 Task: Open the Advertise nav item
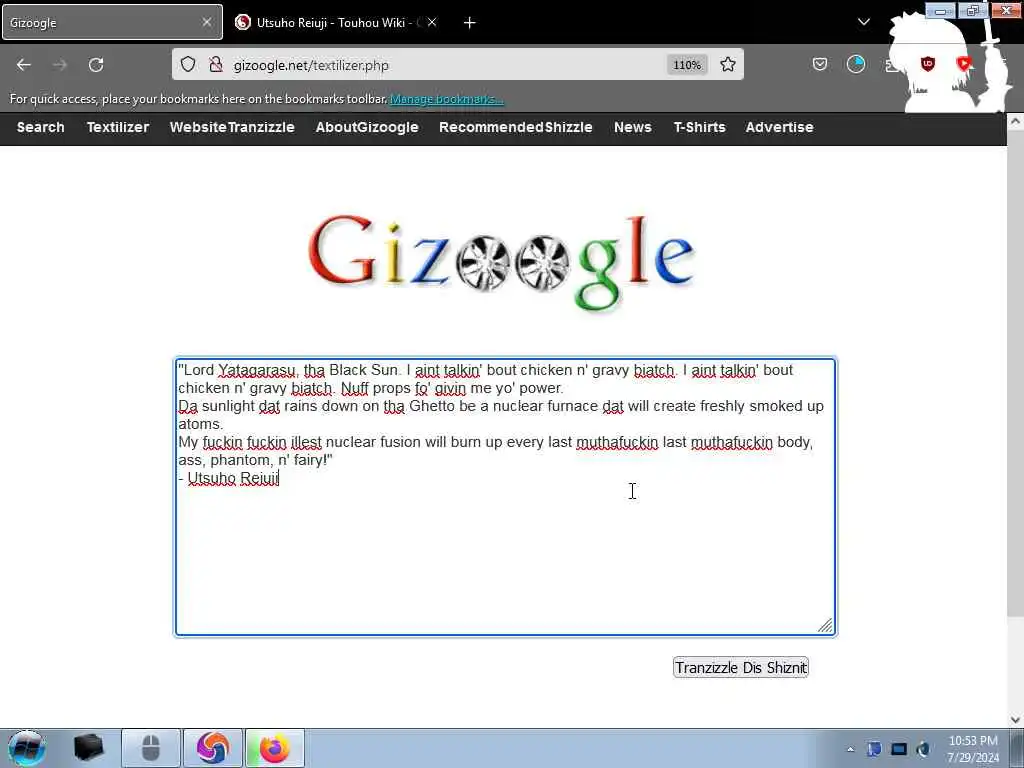tap(779, 127)
